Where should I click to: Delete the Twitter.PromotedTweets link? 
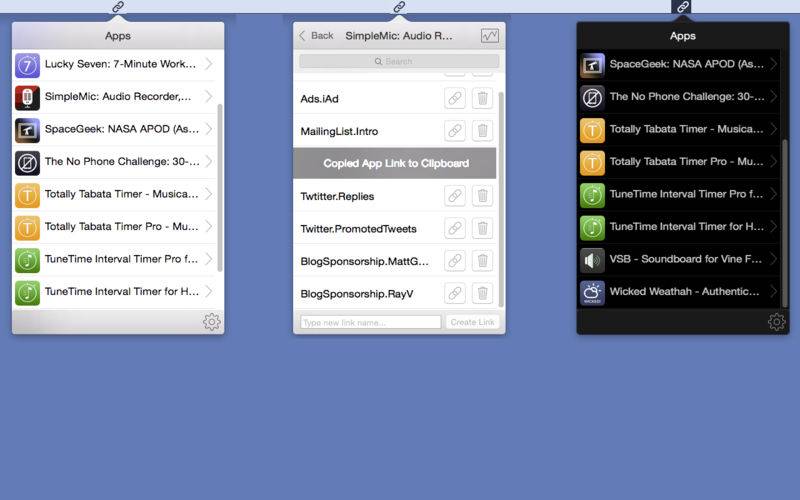click(x=482, y=229)
